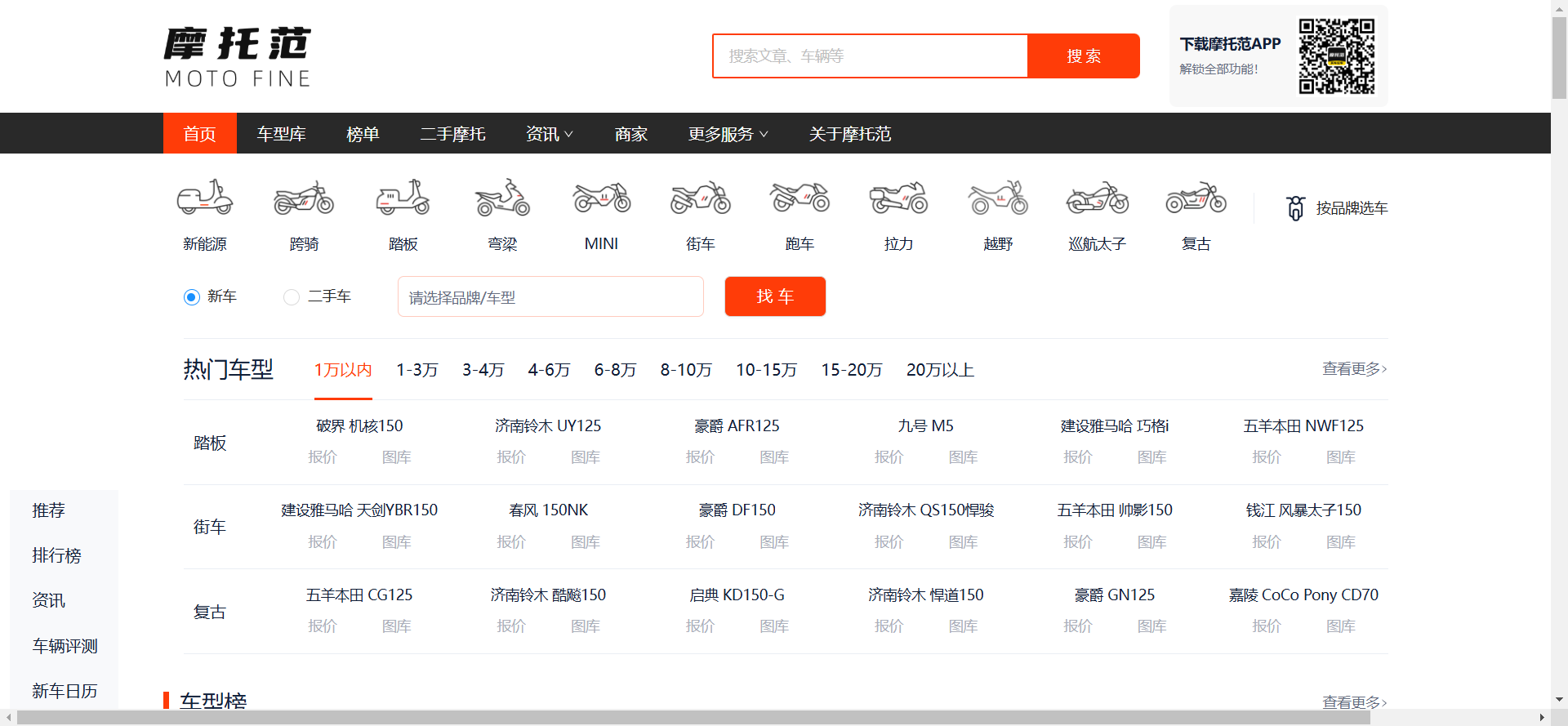Pick the 复古 retro bike category icon
This screenshot has height=726, width=1568.
pos(1196,198)
